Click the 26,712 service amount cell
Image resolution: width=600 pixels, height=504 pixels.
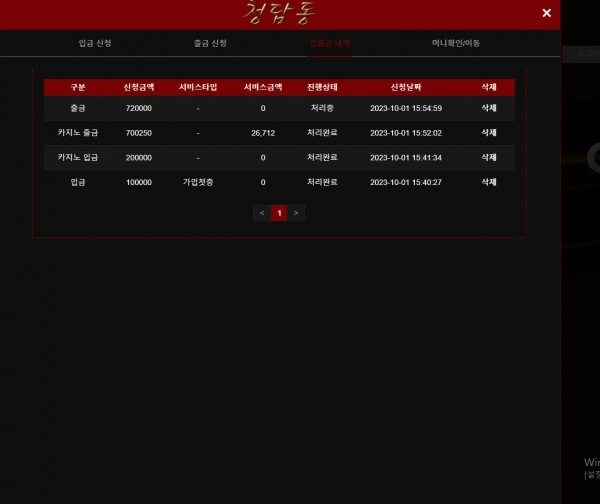coord(263,133)
